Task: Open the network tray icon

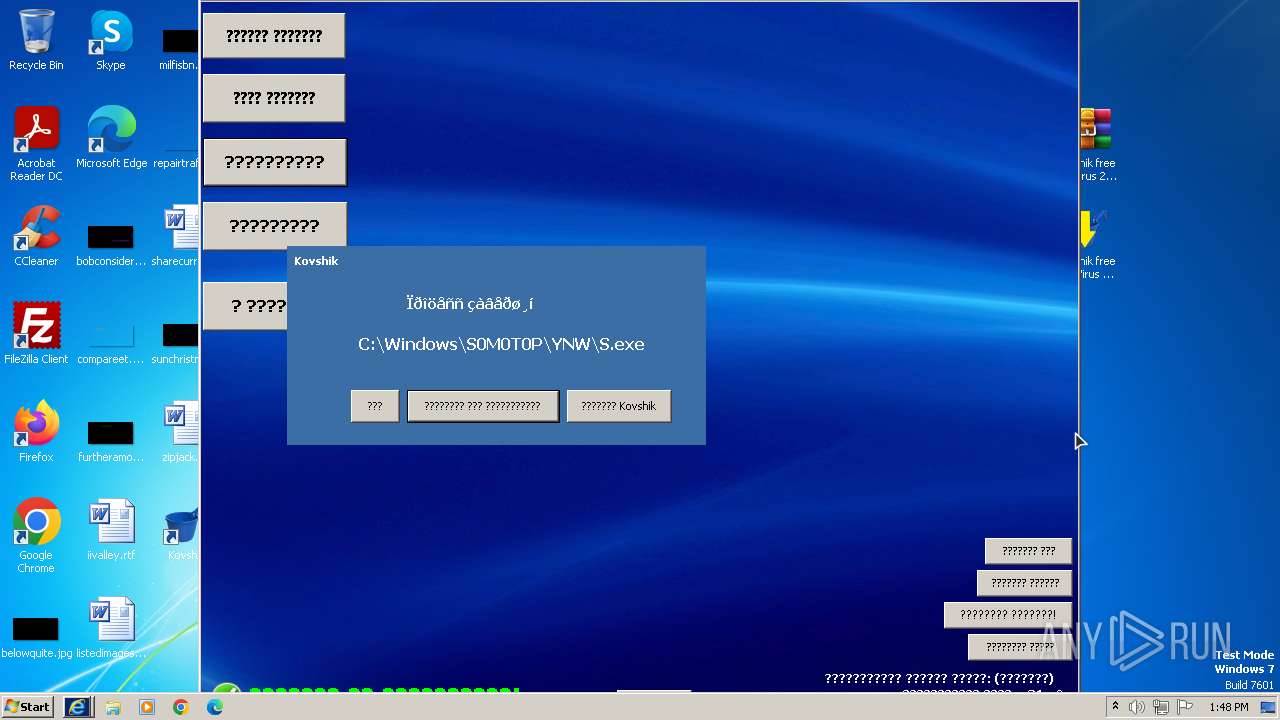Action: [1161, 707]
